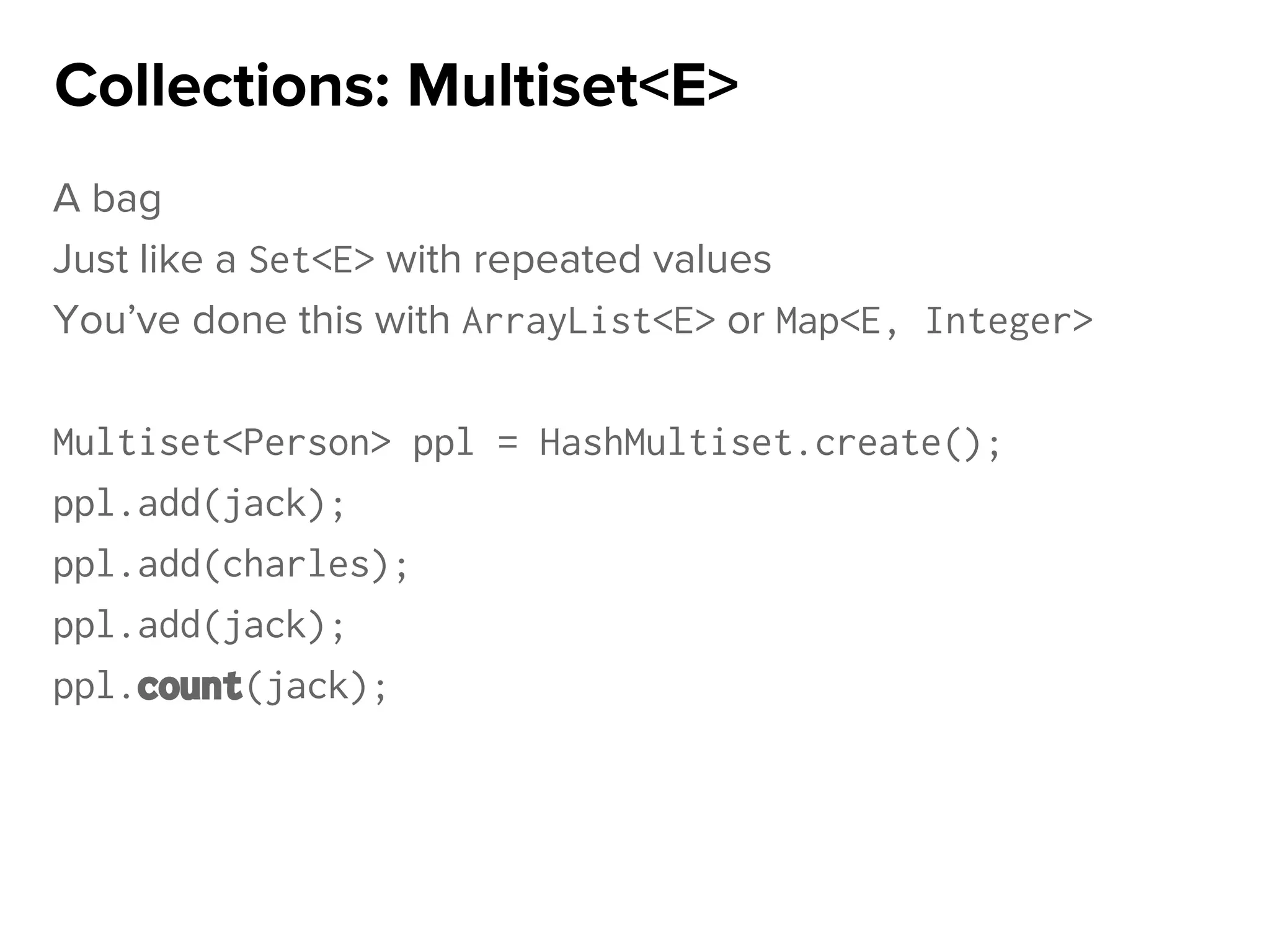The width and height of the screenshot is (1270, 952).
Task: Click the phrase "with repeated values"
Action: click(579, 259)
